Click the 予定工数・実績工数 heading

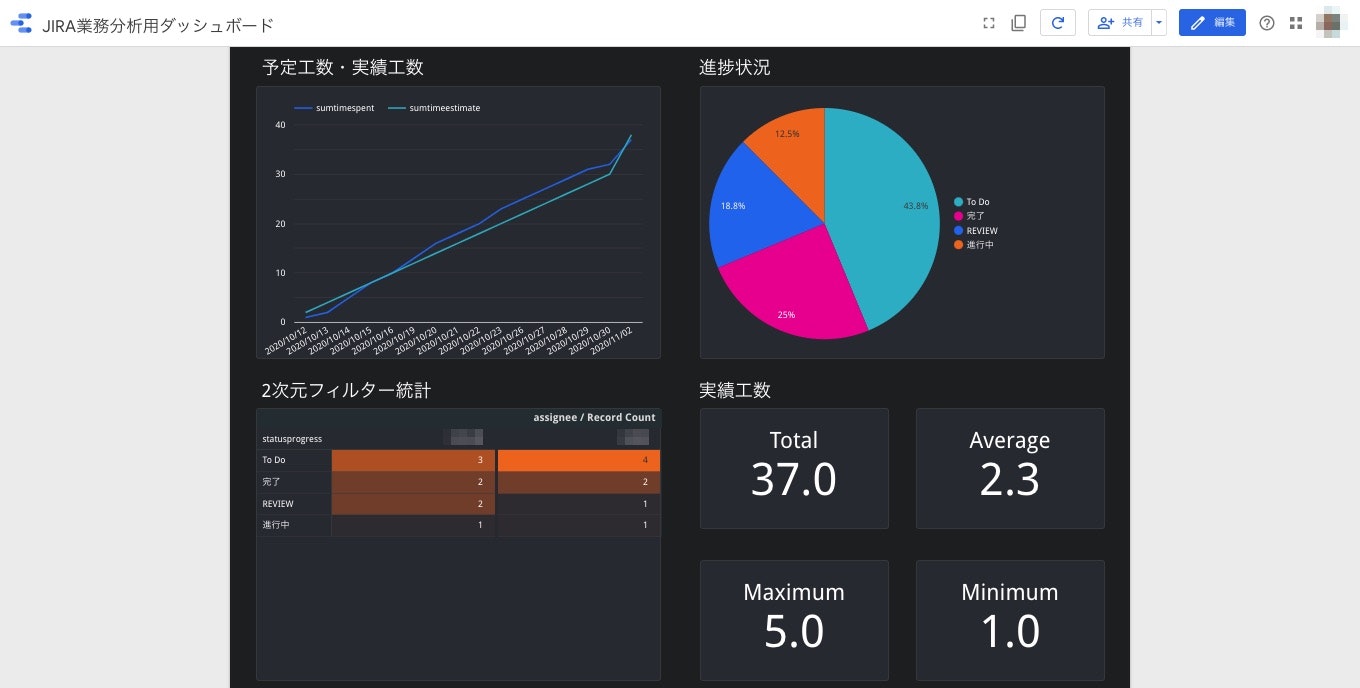point(342,68)
